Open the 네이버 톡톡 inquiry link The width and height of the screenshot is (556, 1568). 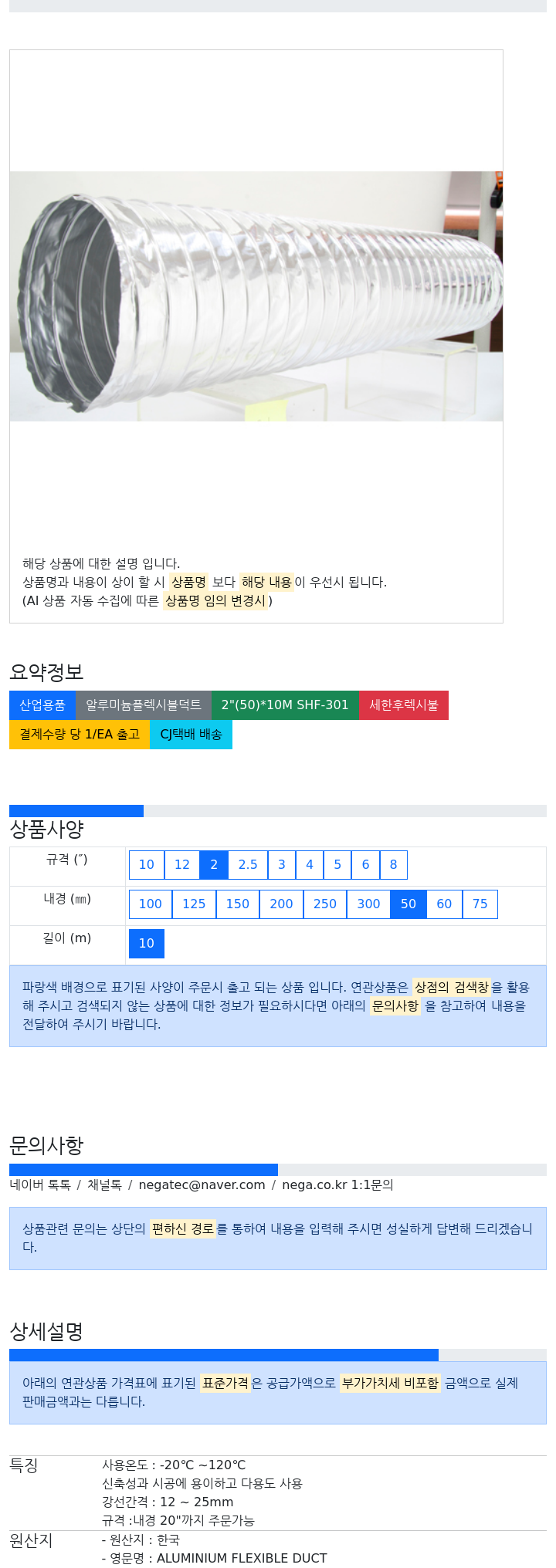40,1185
